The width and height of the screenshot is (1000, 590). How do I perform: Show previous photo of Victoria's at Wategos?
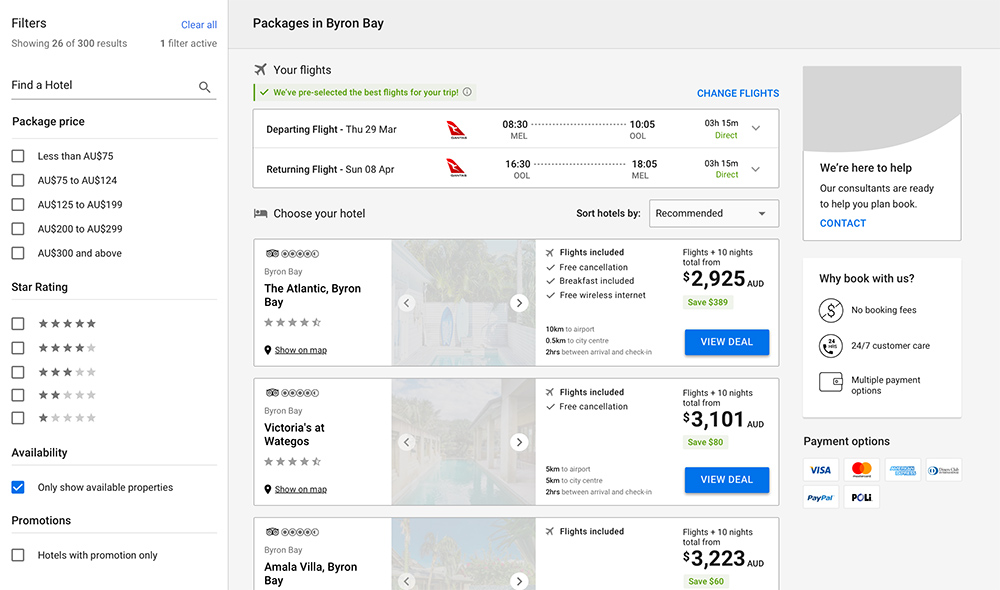(407, 442)
